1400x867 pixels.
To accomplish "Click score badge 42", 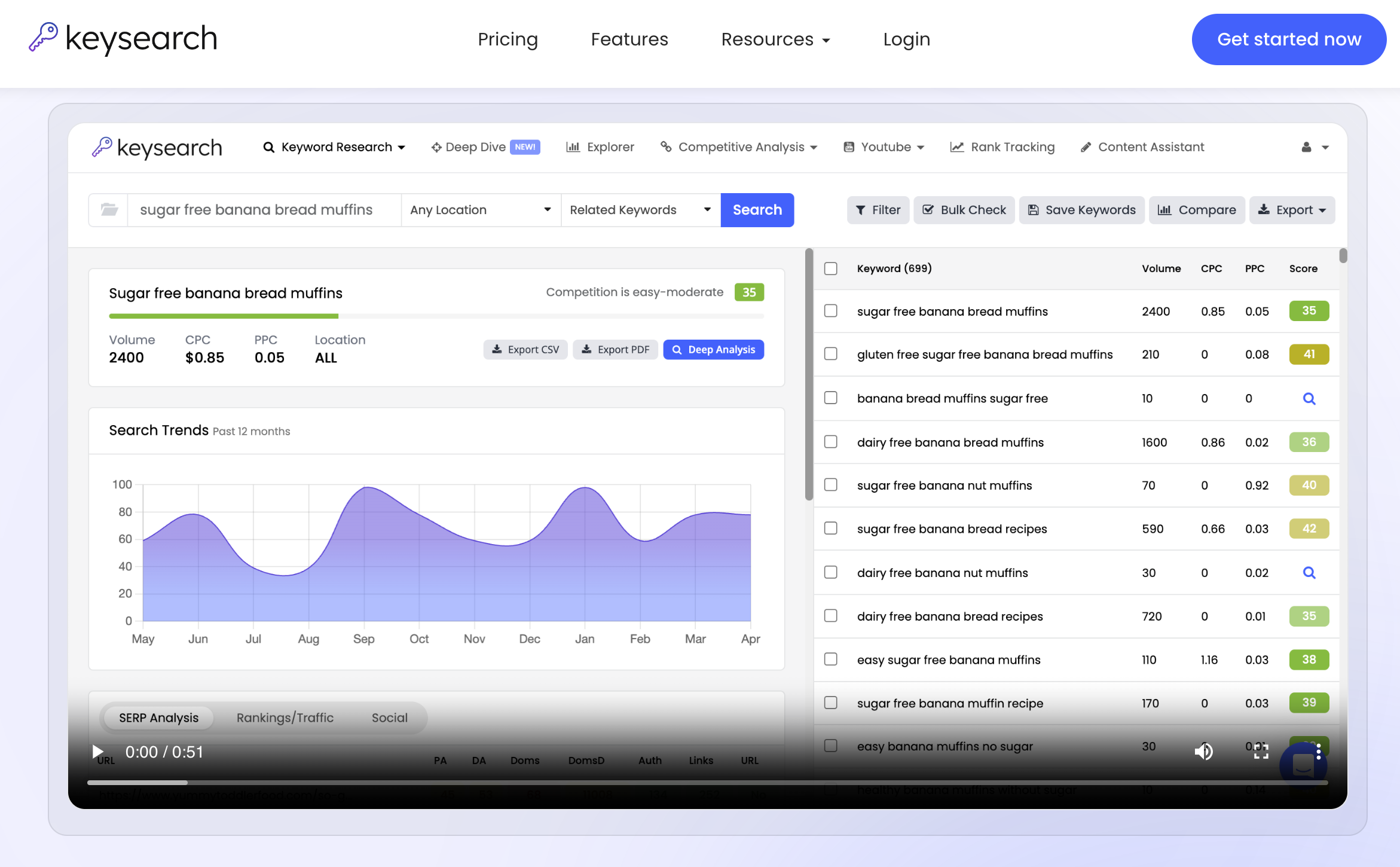I will (1309, 529).
